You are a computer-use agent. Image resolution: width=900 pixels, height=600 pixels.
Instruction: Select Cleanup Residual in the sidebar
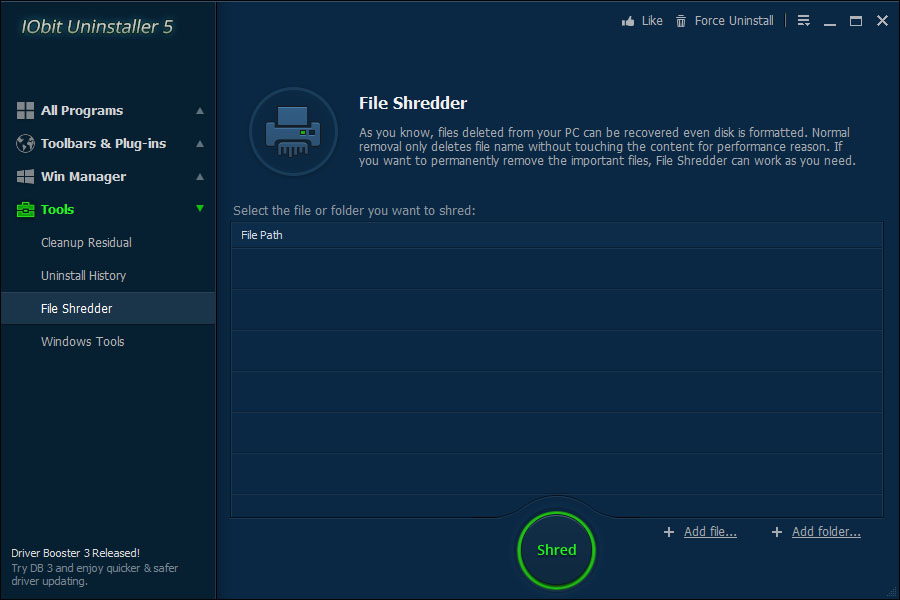click(86, 242)
